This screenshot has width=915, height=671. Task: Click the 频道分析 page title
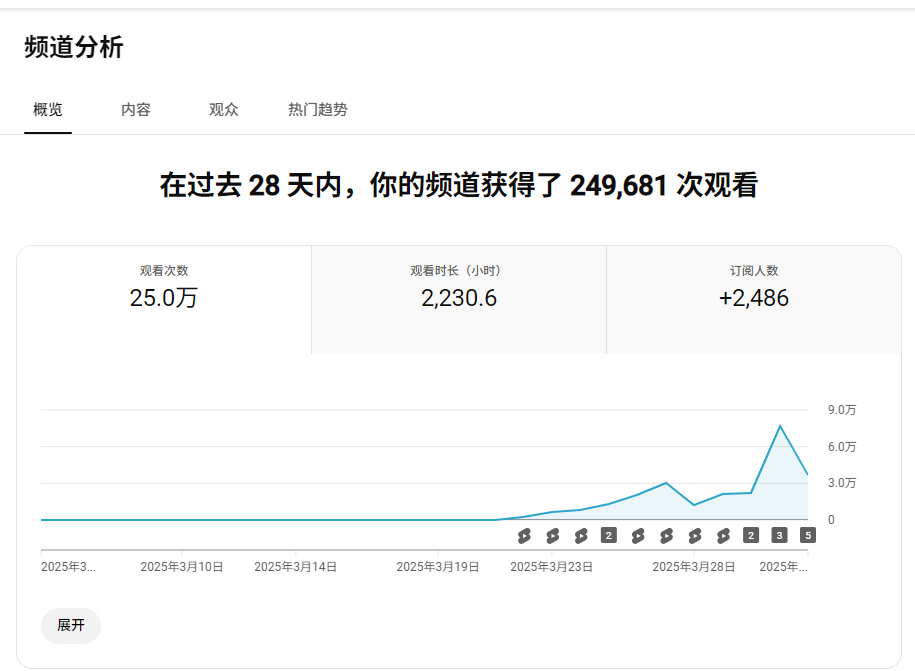(74, 47)
